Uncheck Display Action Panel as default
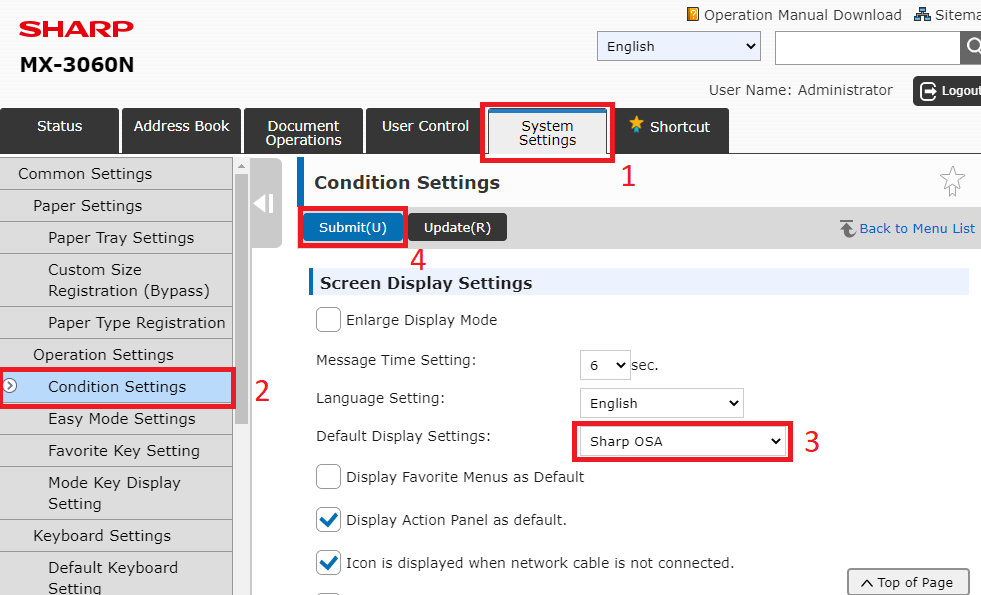Image resolution: width=981 pixels, height=595 pixels. 328,520
